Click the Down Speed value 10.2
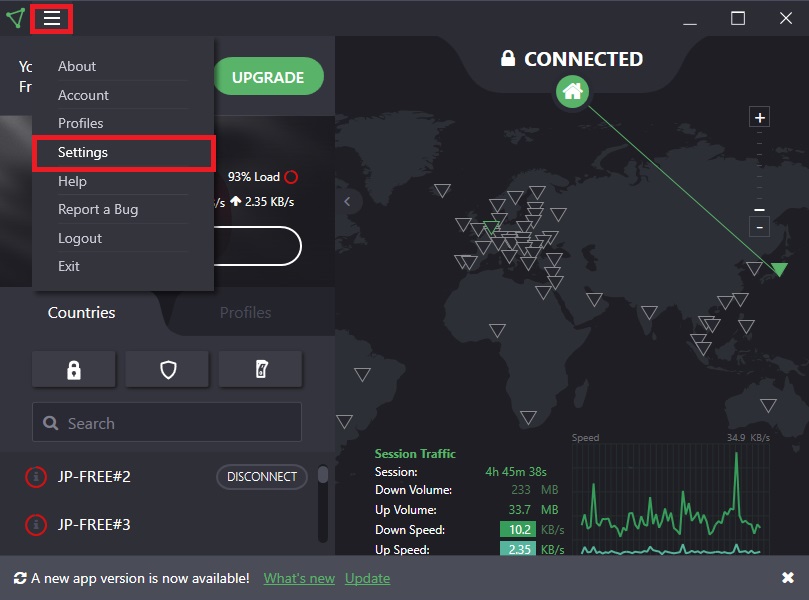The image size is (809, 600). click(x=520, y=529)
